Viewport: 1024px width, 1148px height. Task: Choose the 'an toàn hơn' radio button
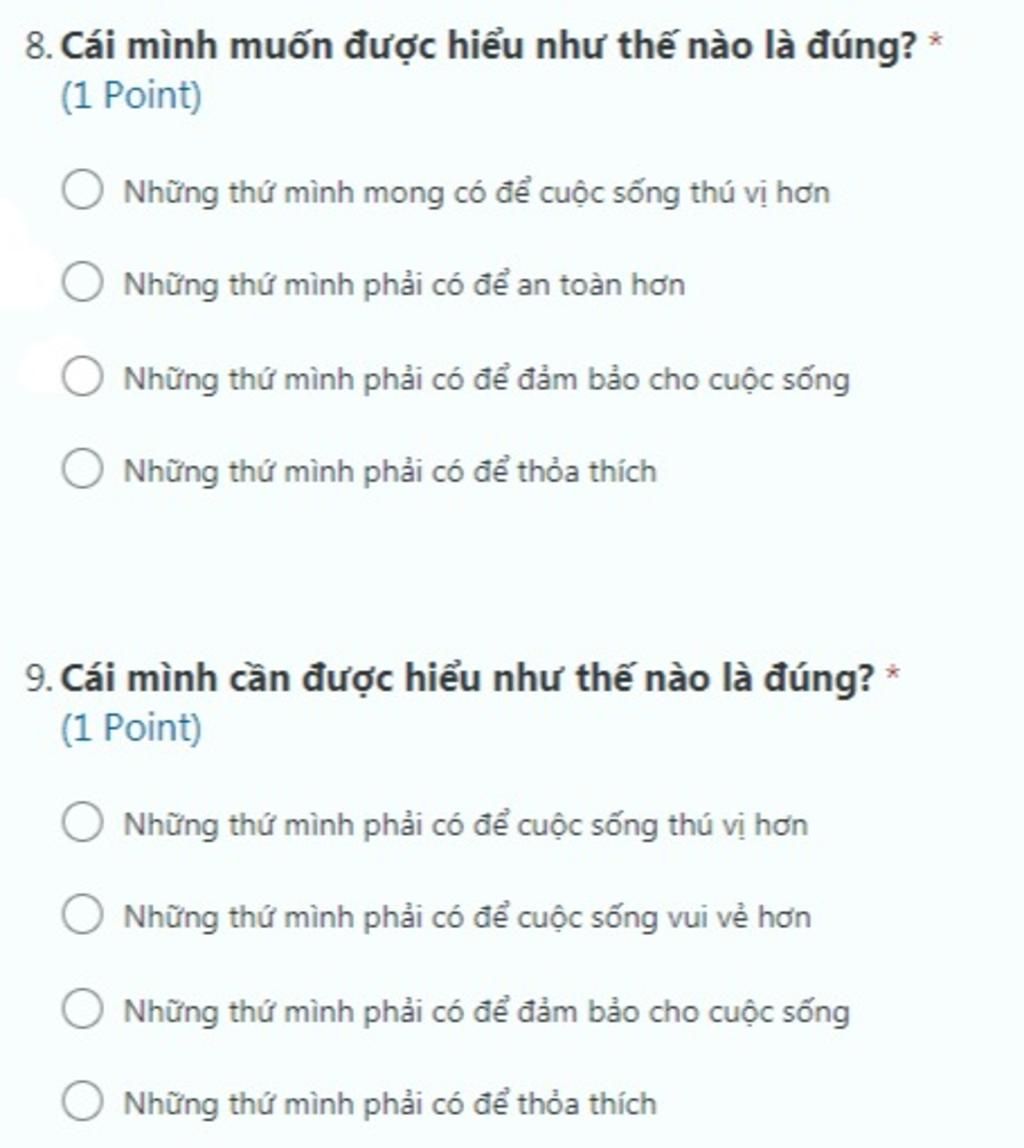click(82, 283)
